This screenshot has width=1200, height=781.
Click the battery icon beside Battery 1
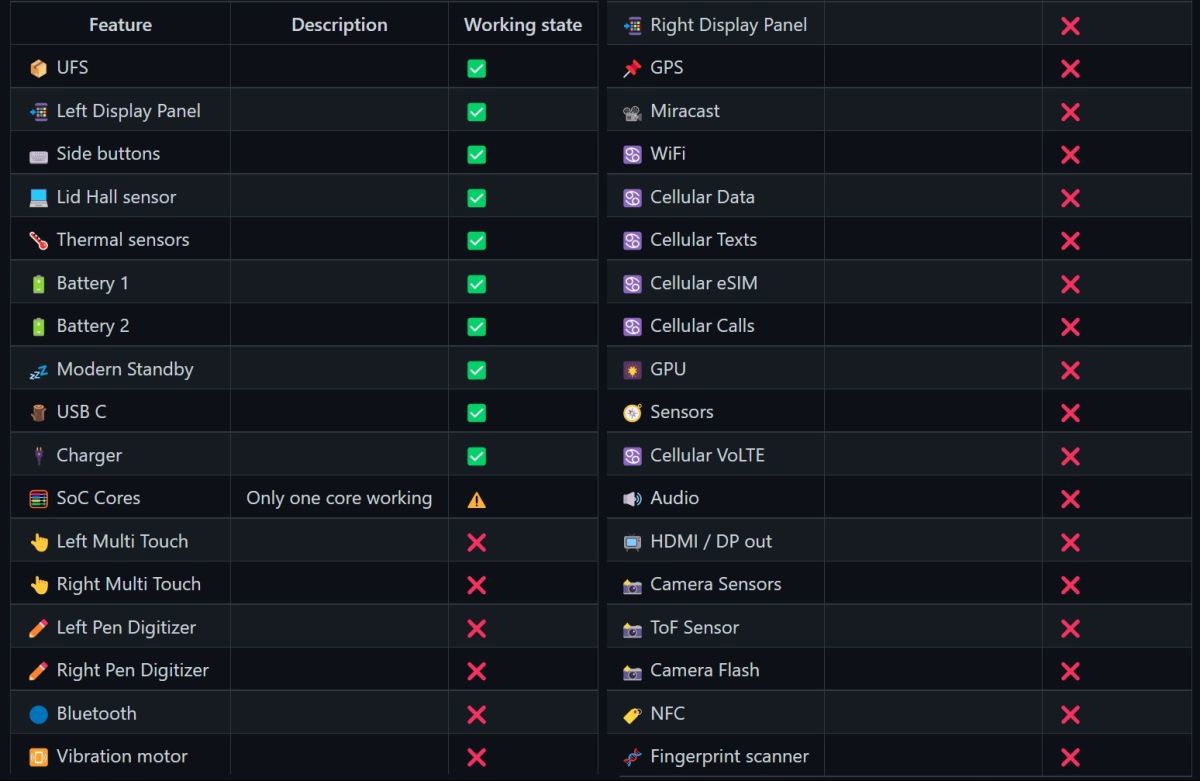click(x=38, y=284)
